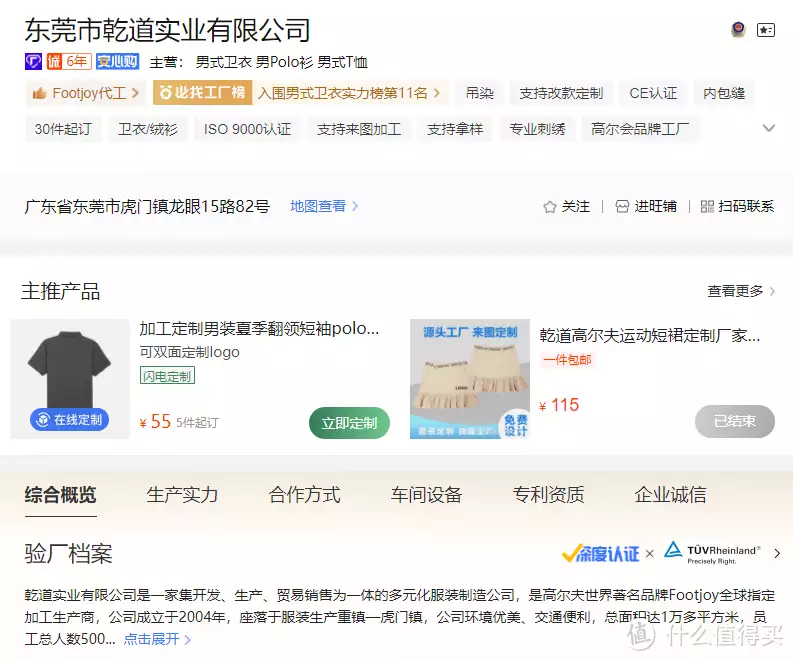Click the police badge icon near company title
793x661 pixels.
(738, 29)
